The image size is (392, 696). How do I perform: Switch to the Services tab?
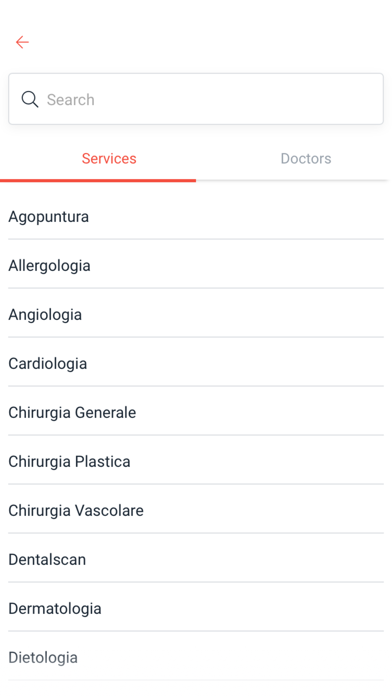pyautogui.click(x=109, y=158)
